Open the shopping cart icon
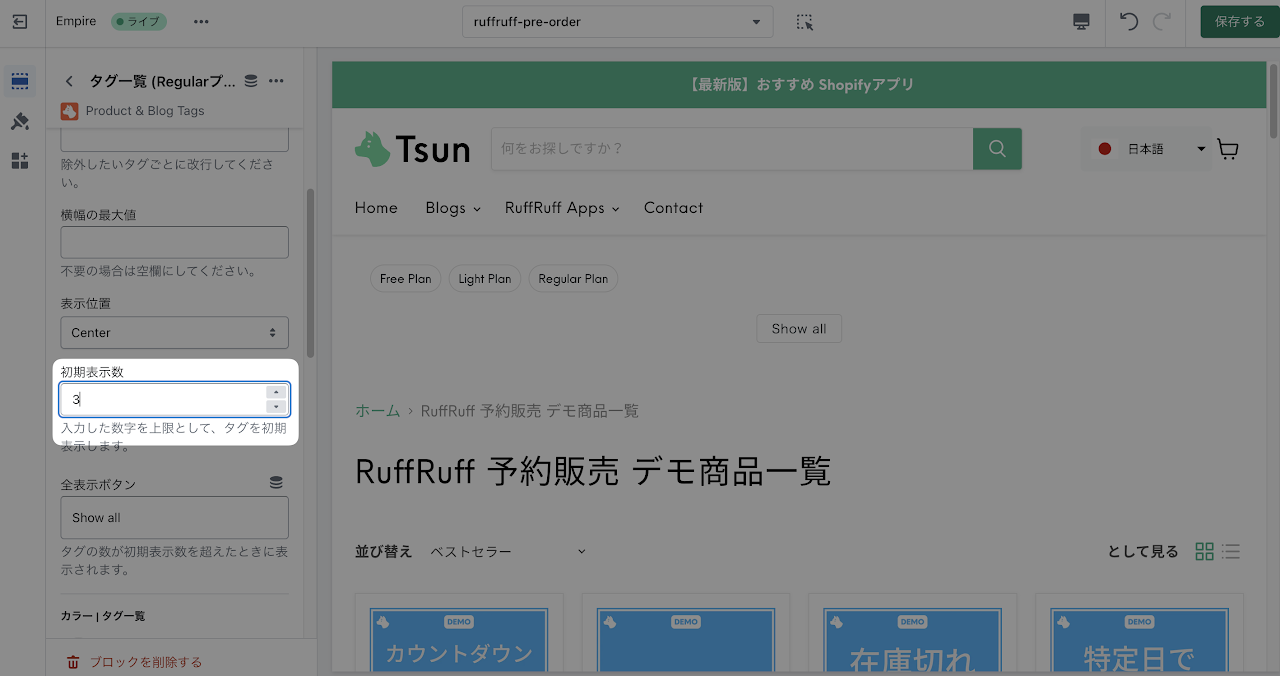 (x=1228, y=149)
